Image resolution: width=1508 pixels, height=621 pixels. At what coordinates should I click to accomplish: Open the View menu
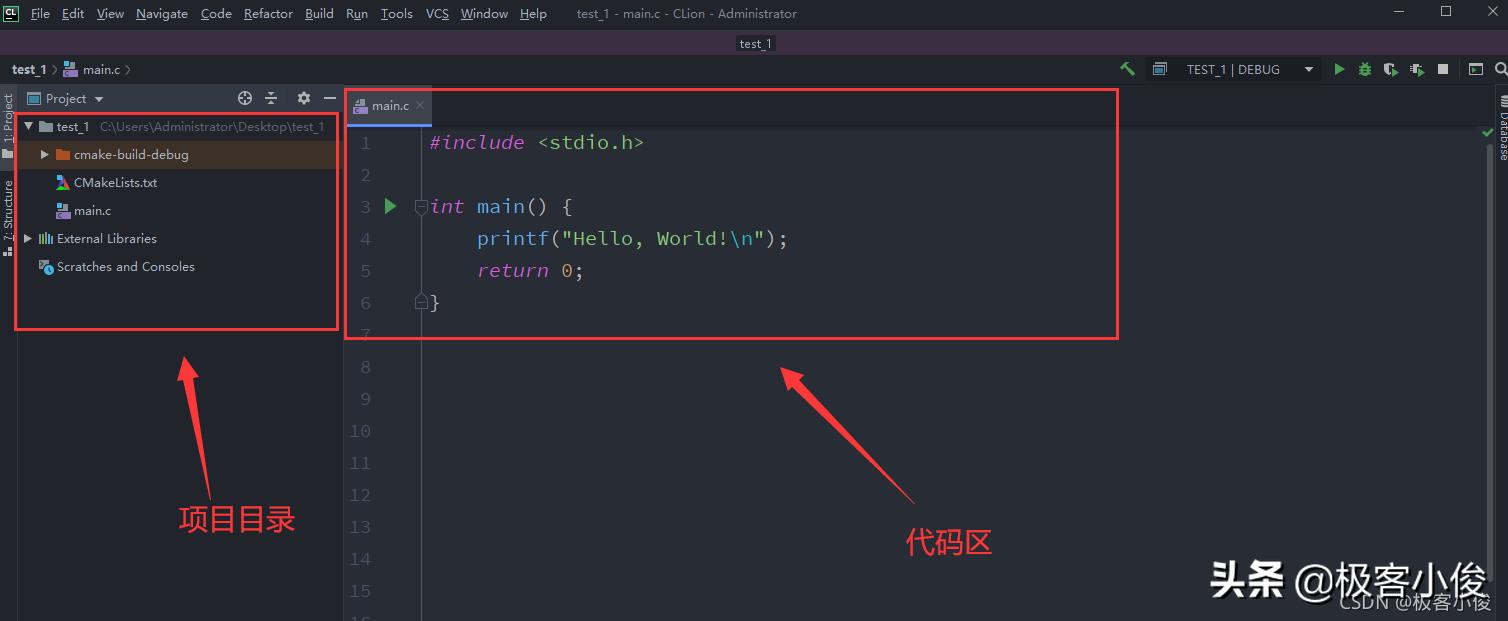(110, 14)
